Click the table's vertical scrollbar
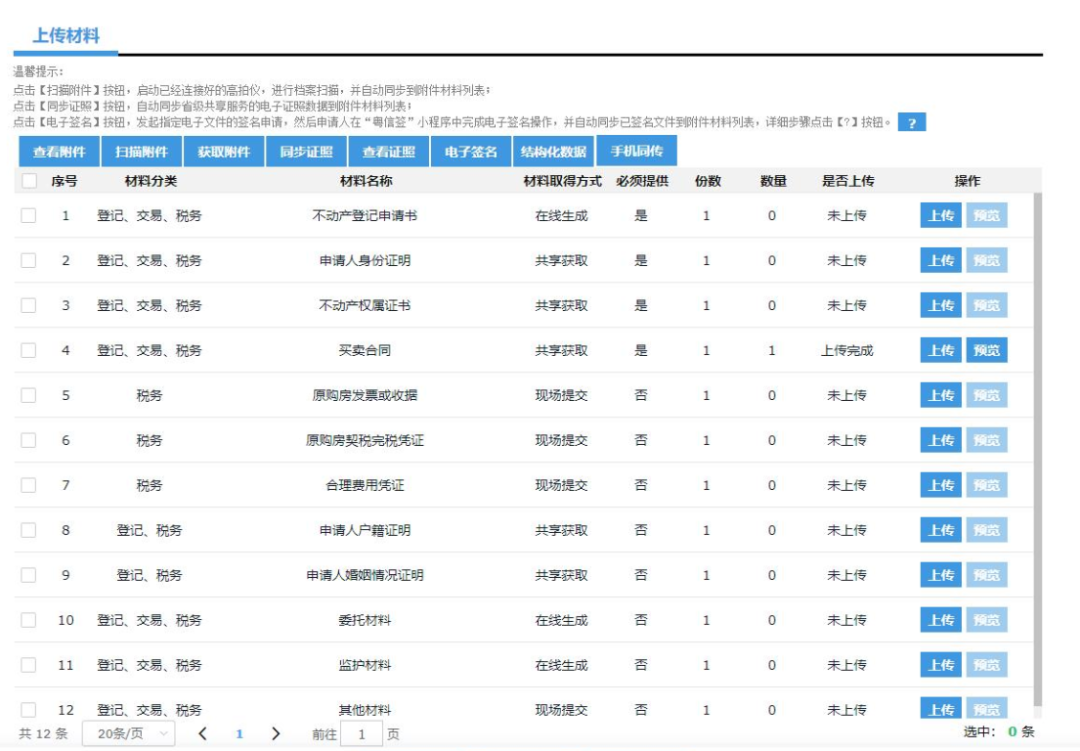This screenshot has height=751, width=1080. point(1037,450)
